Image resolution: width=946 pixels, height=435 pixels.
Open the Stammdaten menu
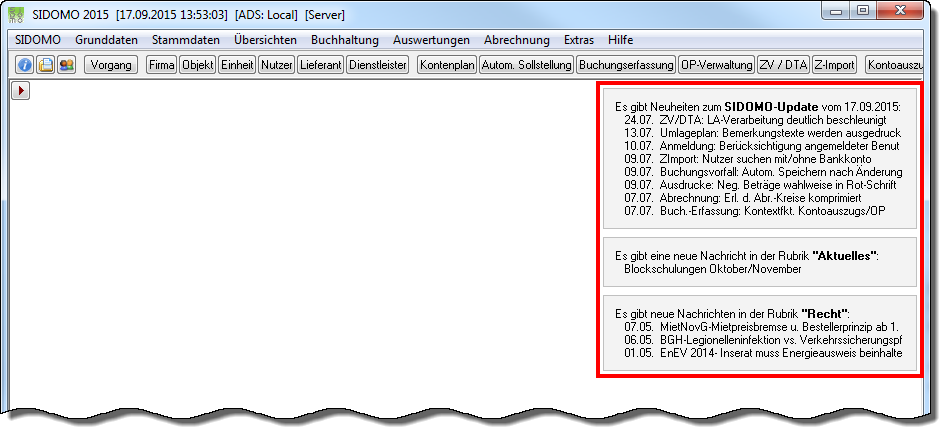point(186,40)
